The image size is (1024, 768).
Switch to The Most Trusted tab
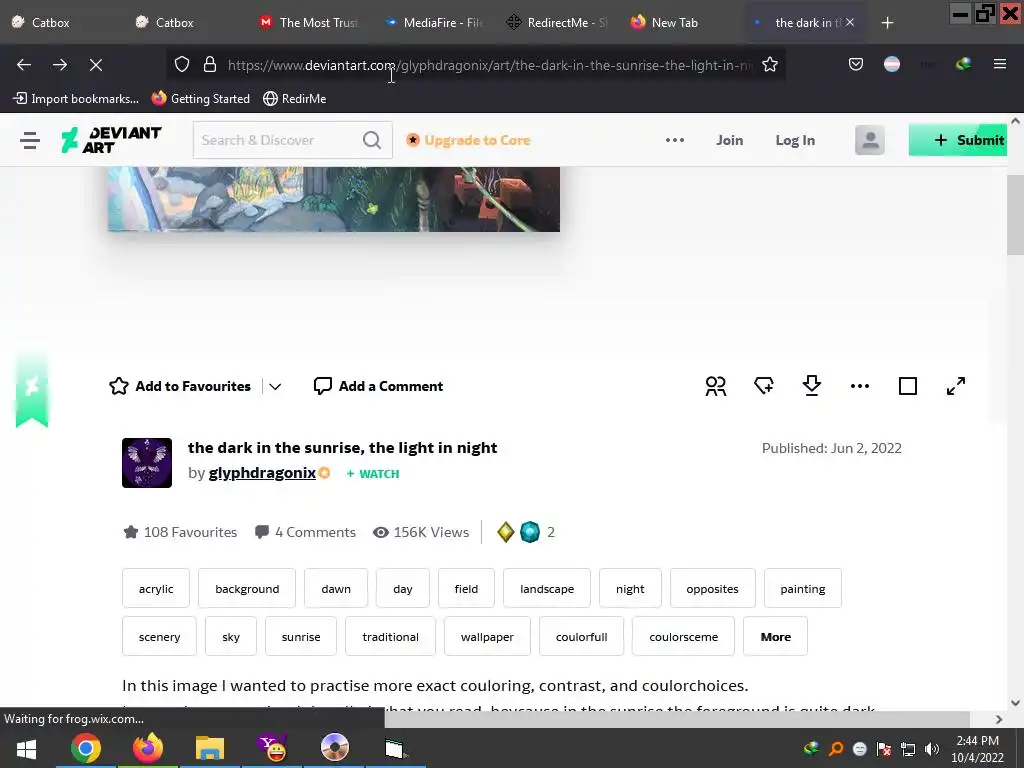click(x=312, y=23)
